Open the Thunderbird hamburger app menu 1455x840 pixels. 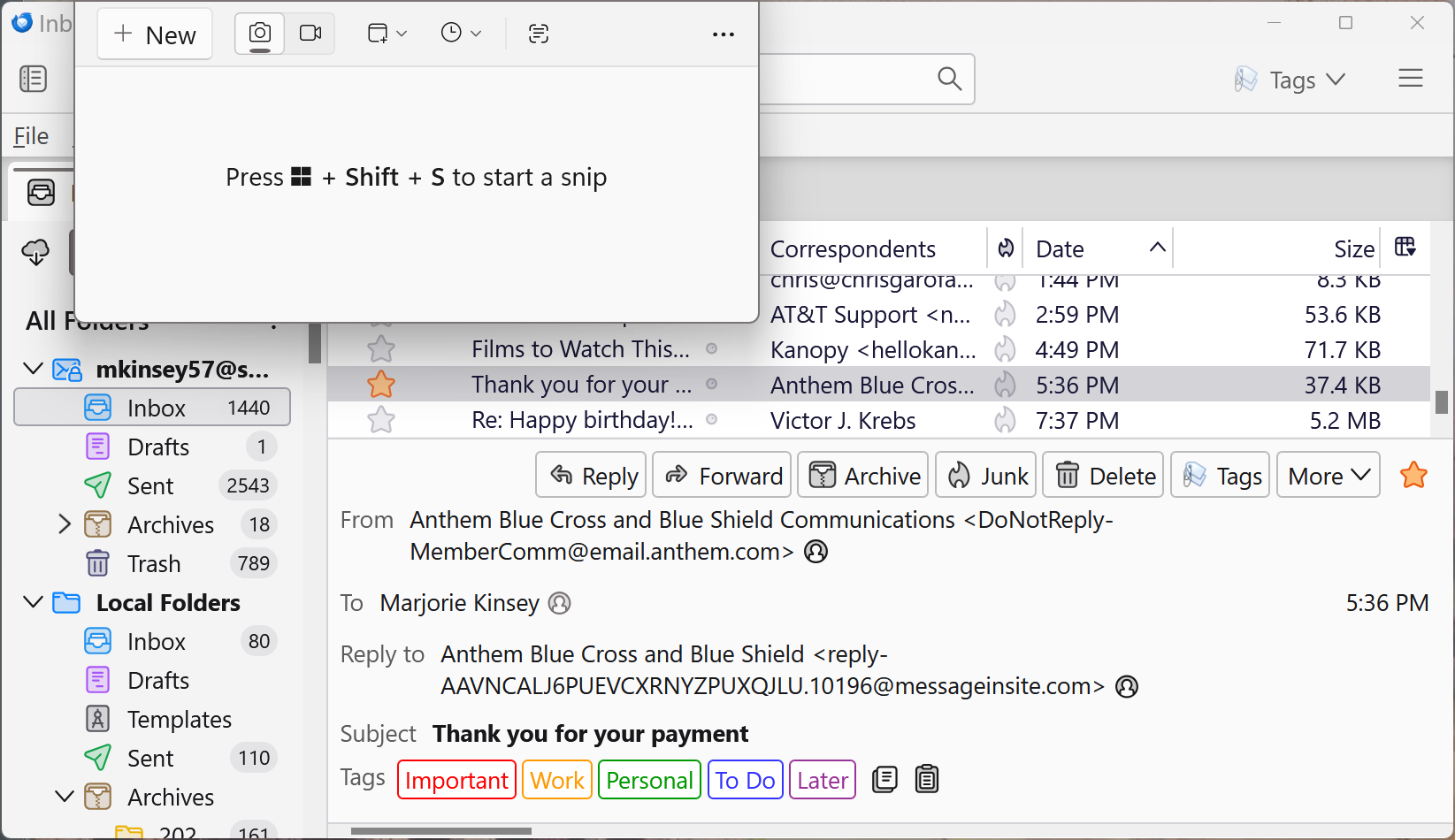[x=1411, y=79]
